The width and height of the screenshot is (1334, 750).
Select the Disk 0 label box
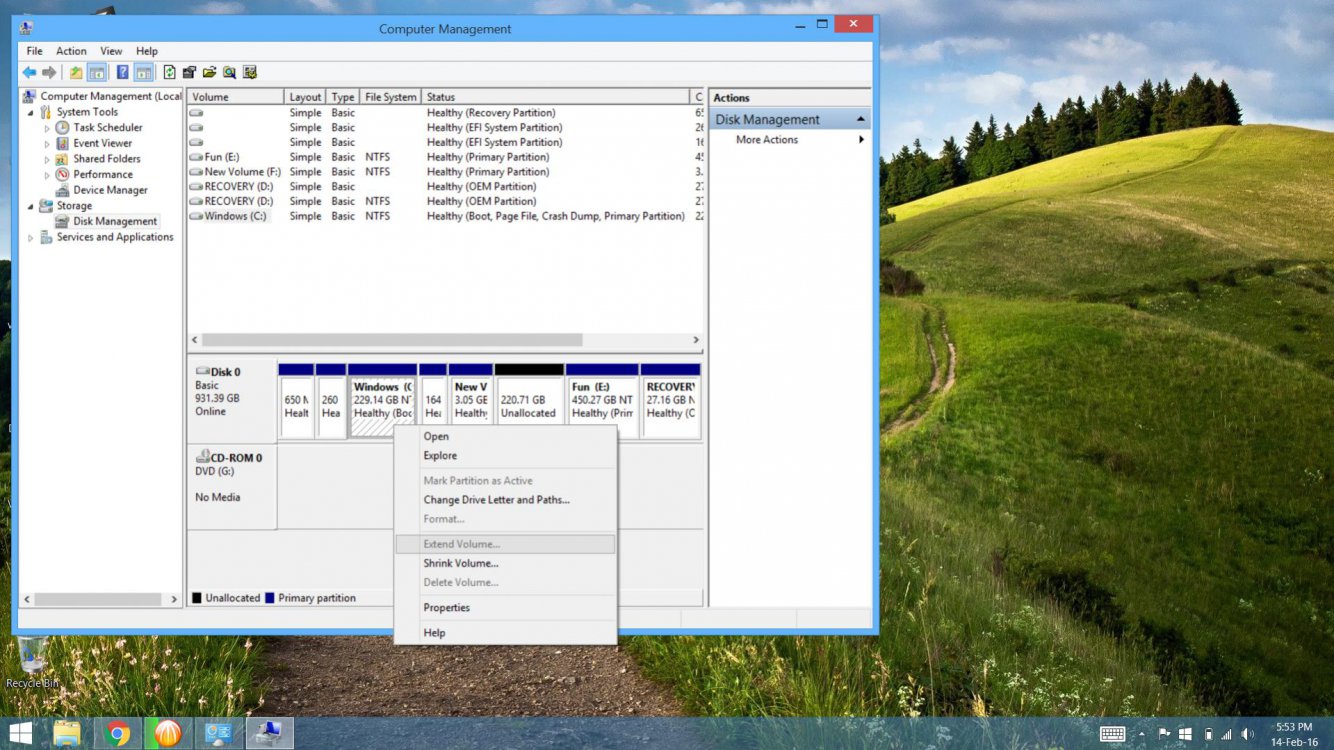231,400
